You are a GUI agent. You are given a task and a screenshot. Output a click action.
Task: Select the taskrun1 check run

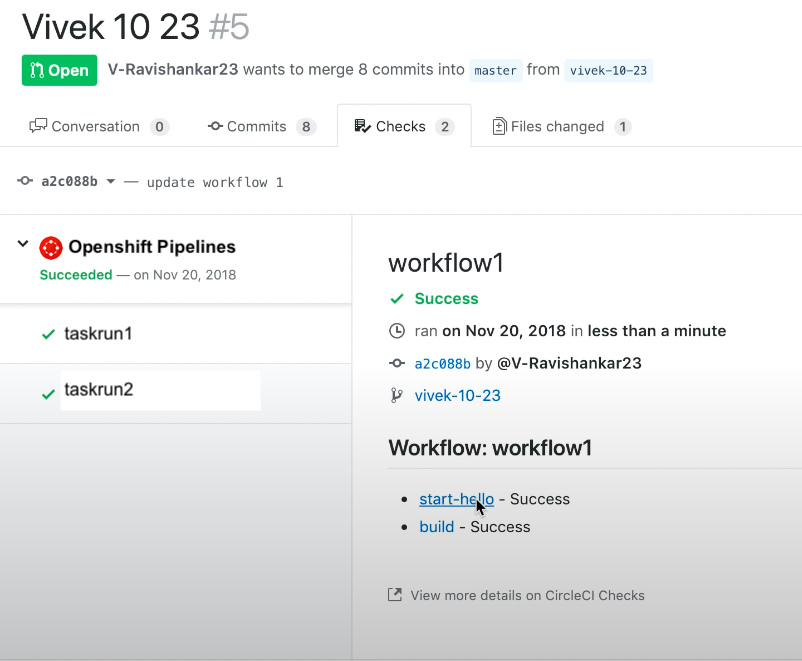(98, 334)
